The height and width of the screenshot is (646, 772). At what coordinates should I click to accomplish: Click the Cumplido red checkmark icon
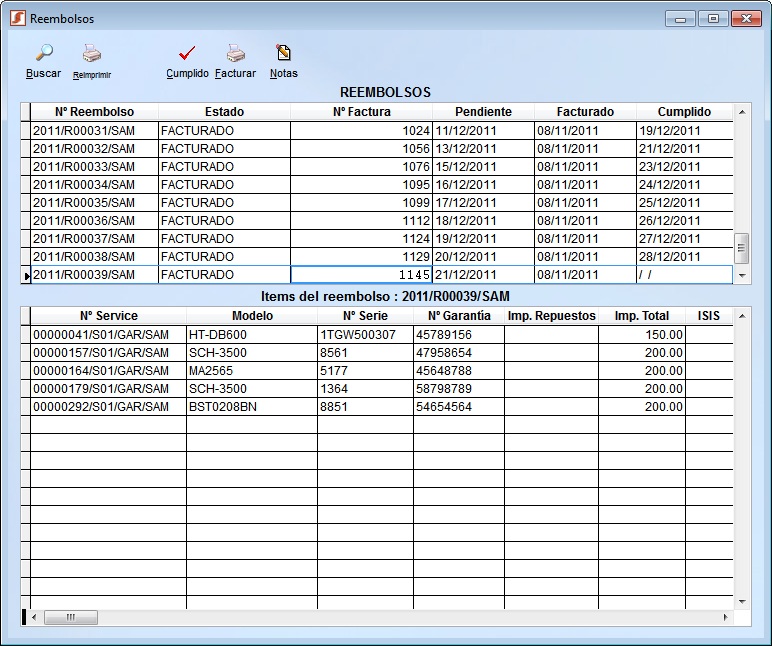pos(187,53)
